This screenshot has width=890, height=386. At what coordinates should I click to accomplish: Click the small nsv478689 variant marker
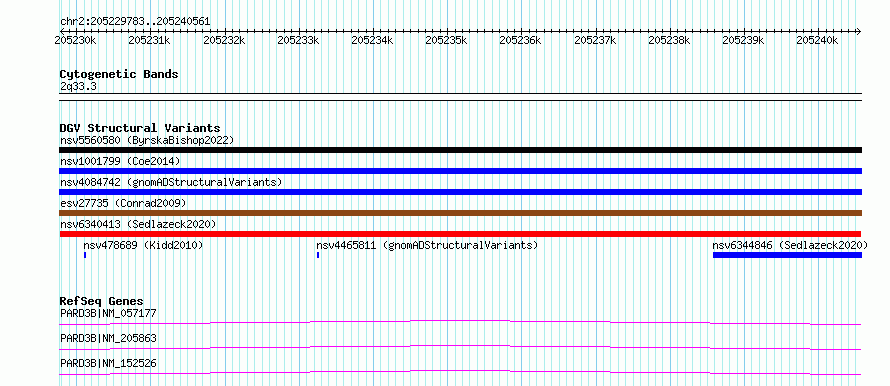[85, 255]
